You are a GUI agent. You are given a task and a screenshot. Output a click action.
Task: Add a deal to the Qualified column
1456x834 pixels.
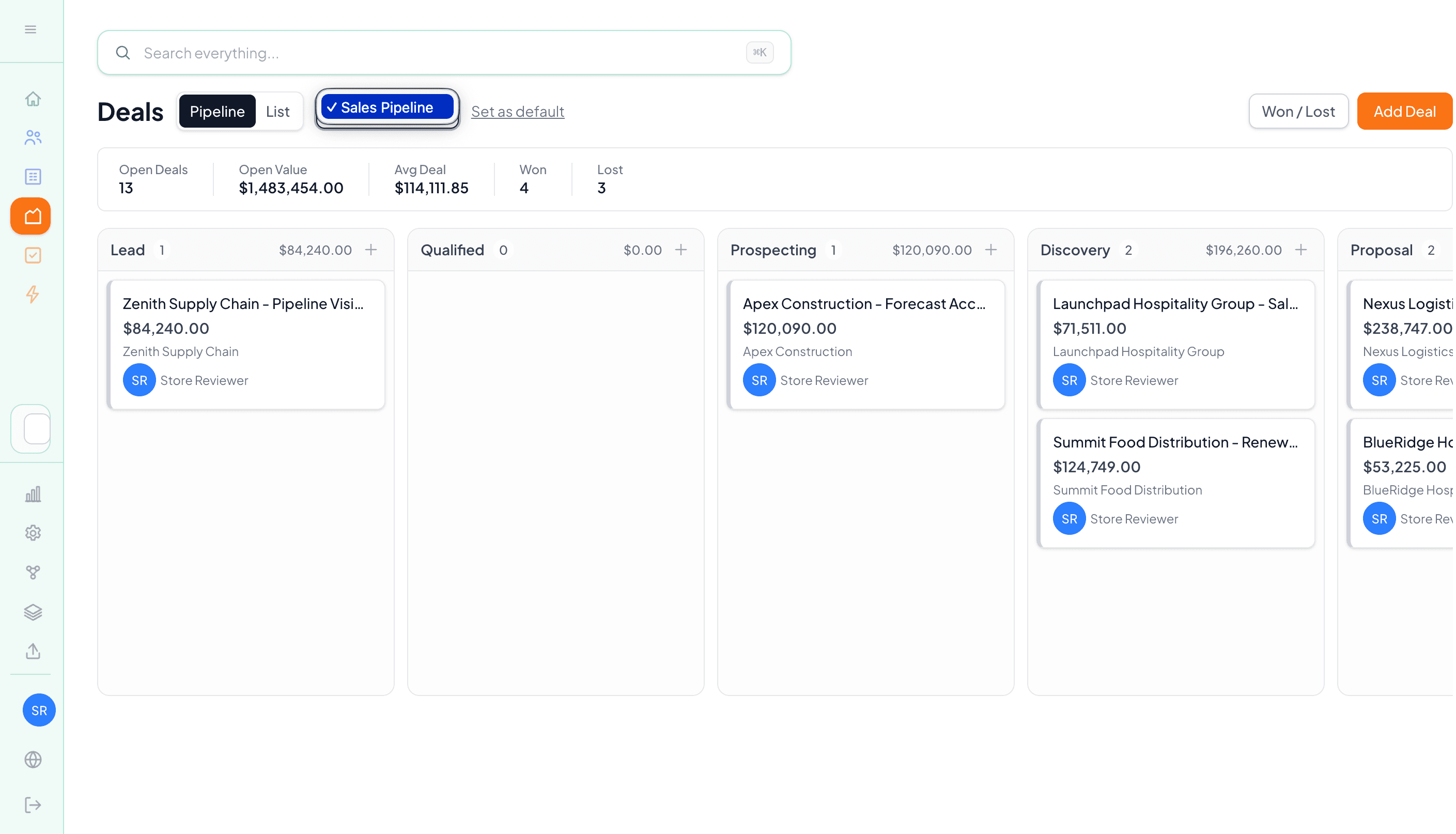click(681, 250)
